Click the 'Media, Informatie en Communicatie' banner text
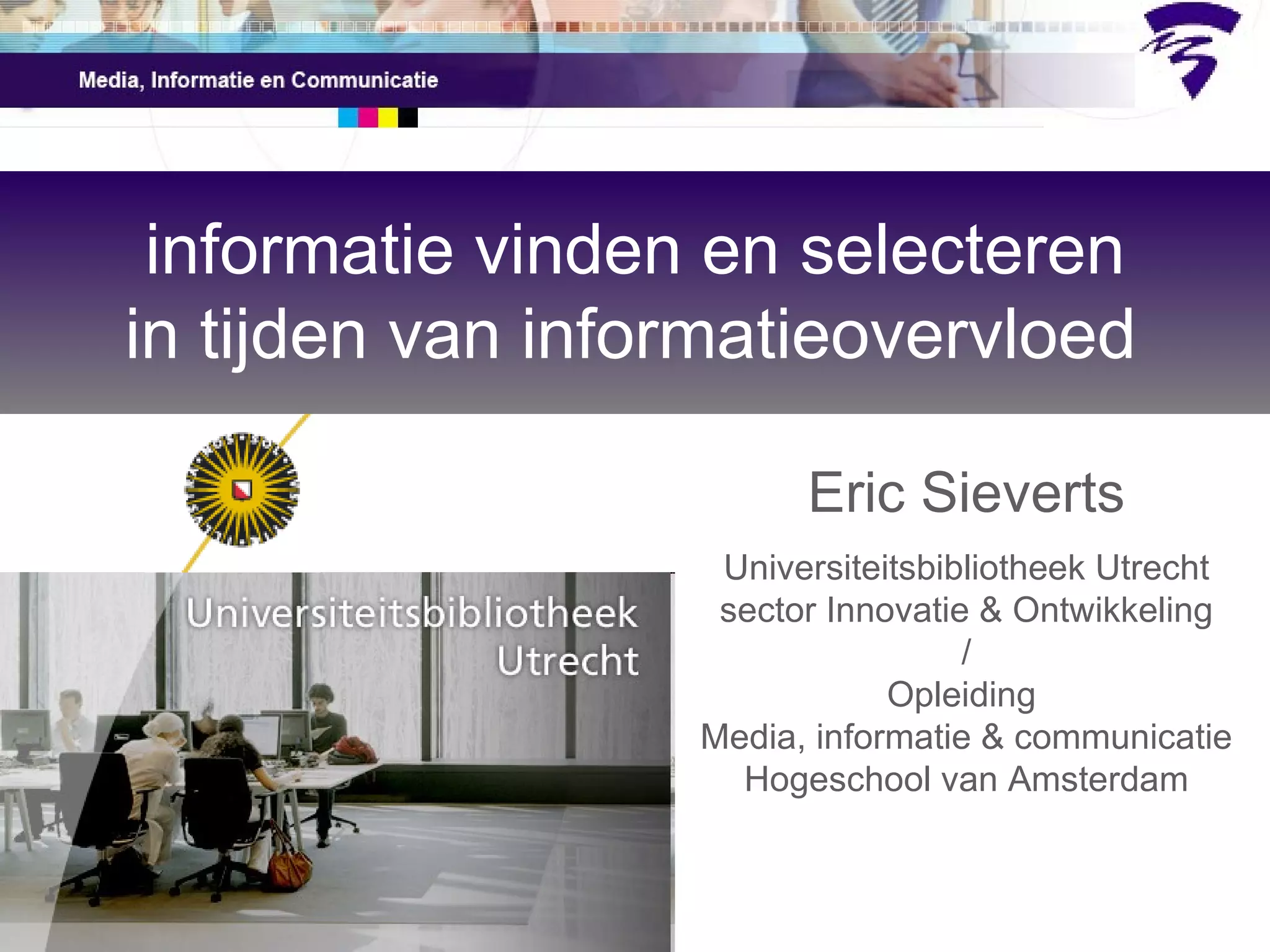 [258, 80]
